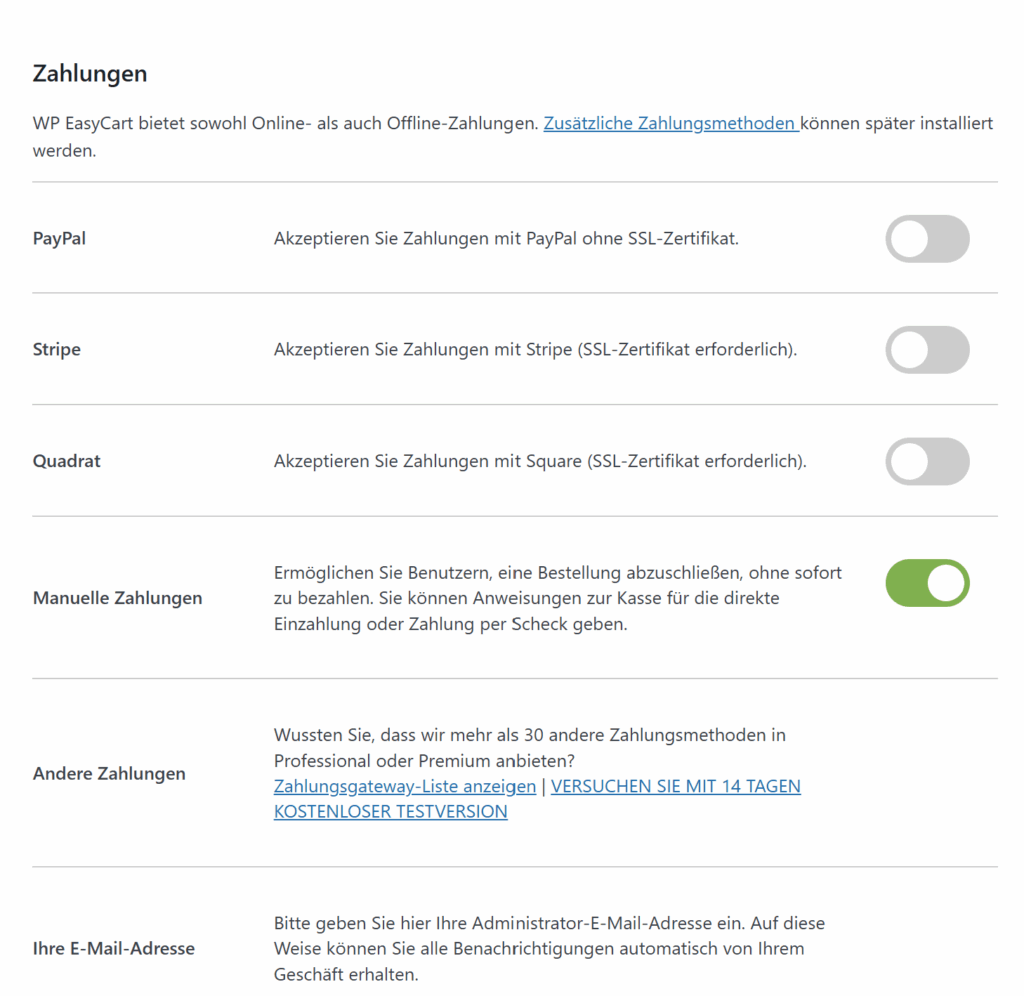The image size is (1024, 996).
Task: Click the WP EasyCart intro paragraph
Action: tap(287, 124)
